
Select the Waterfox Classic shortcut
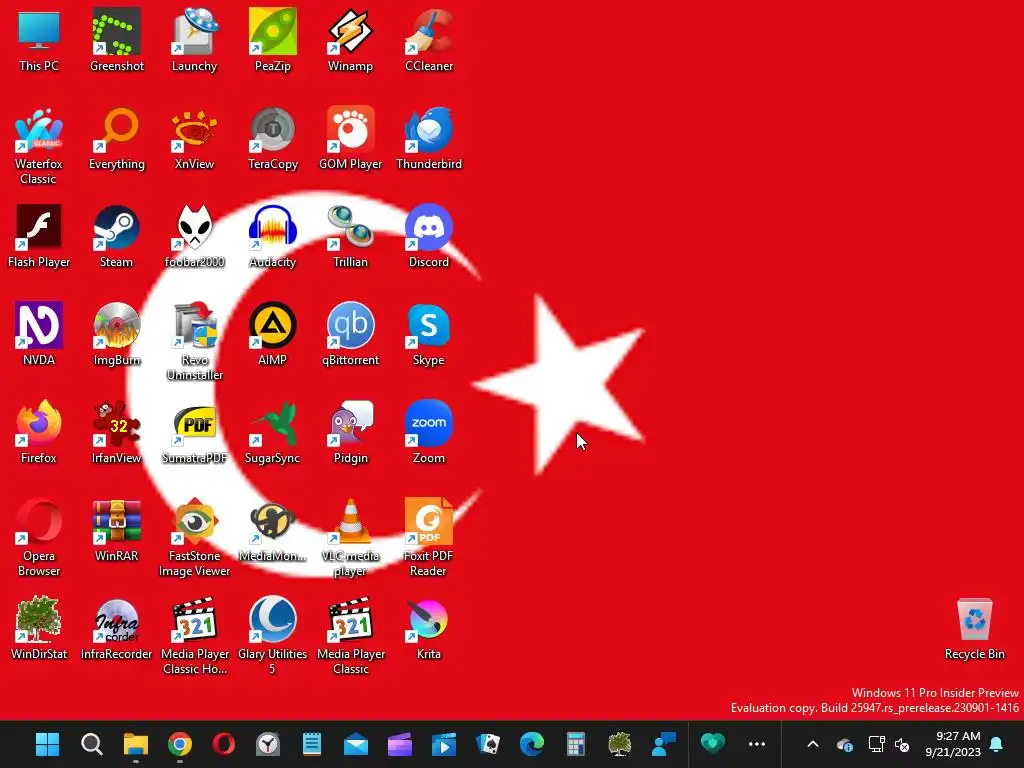[39, 146]
